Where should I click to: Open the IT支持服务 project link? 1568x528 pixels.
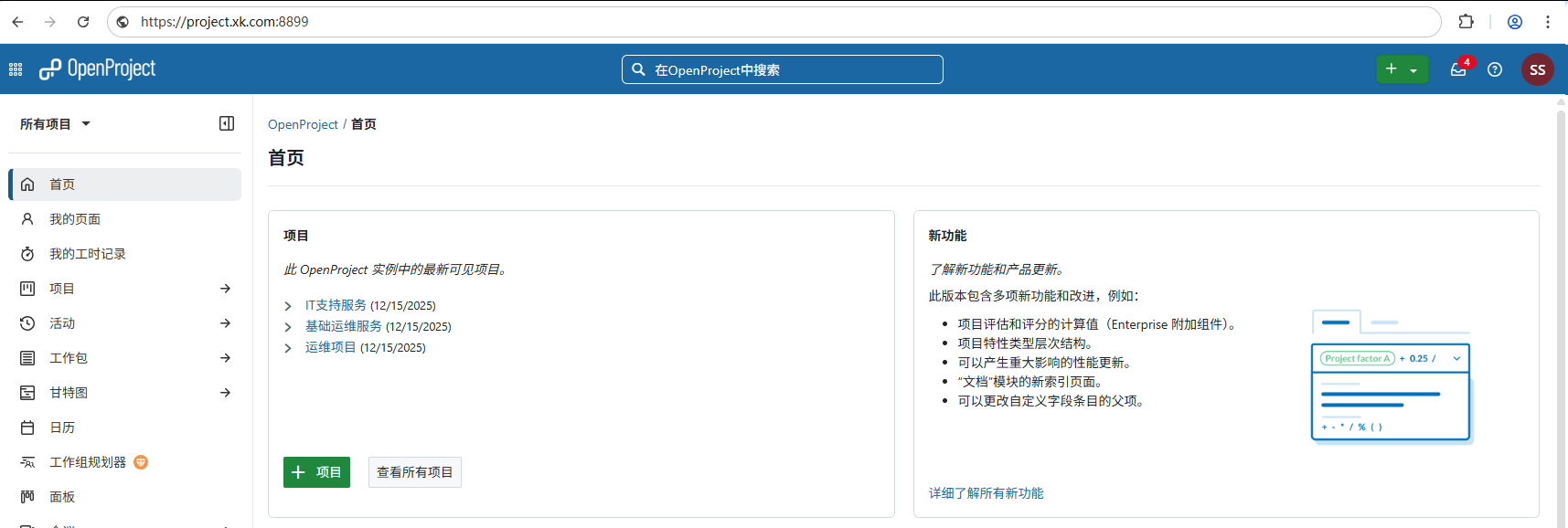click(336, 305)
